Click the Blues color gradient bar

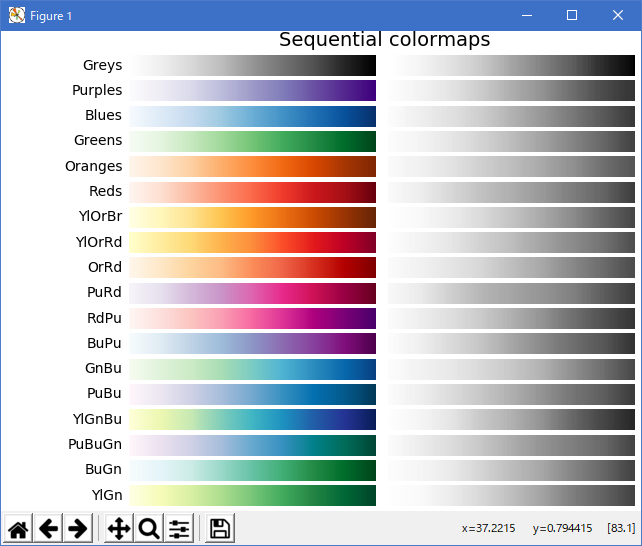coord(253,116)
